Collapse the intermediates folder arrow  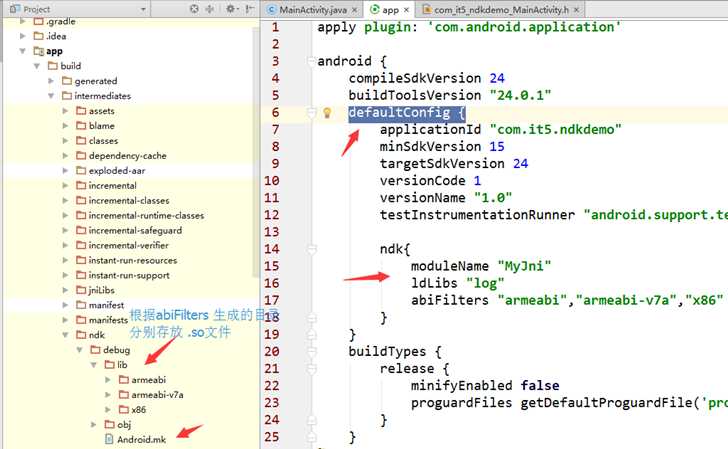click(x=51, y=96)
